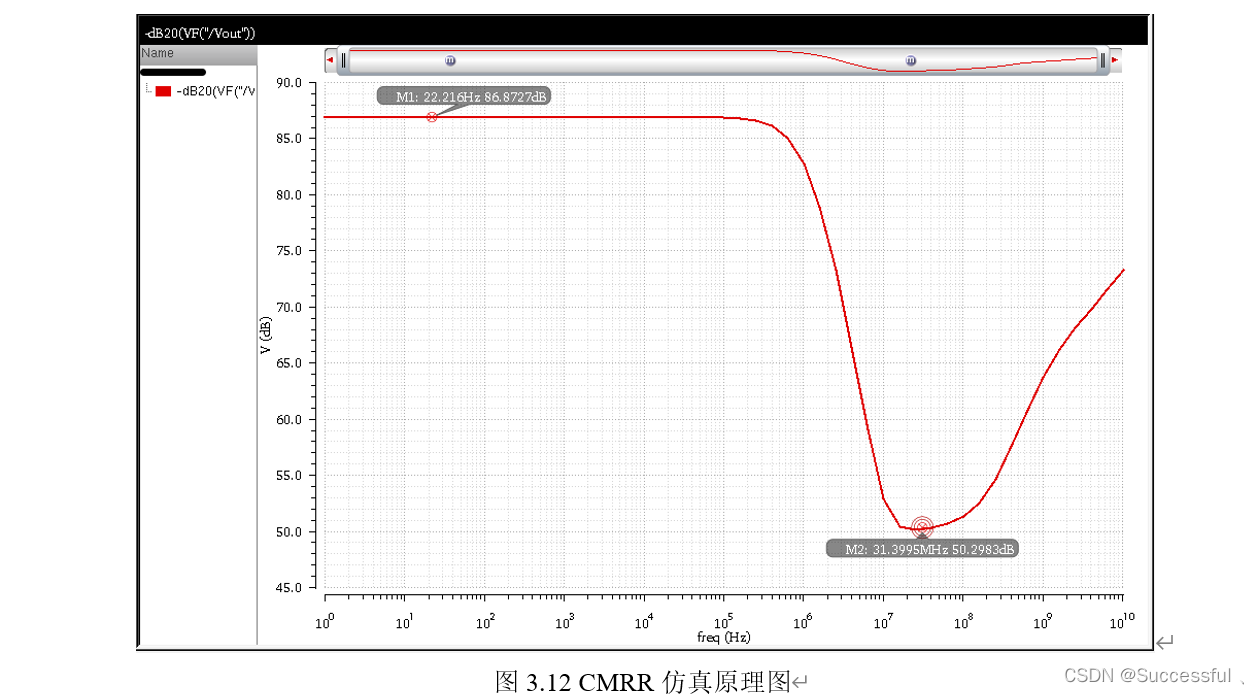Screen dimensions: 1259x694
Task: Click the M2 marker bubble in the overview strip
Action: 911,60
